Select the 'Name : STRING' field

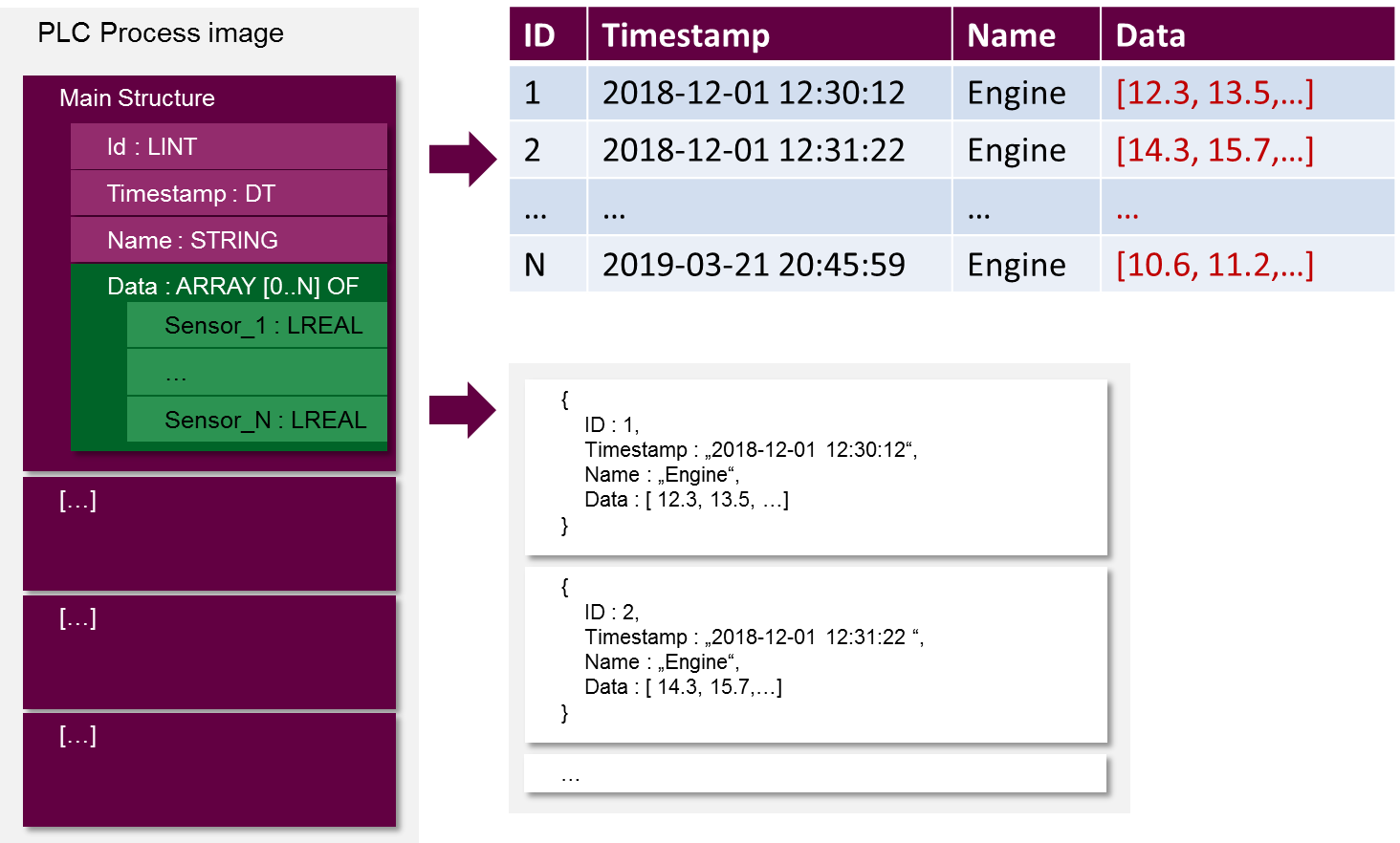click(x=229, y=240)
